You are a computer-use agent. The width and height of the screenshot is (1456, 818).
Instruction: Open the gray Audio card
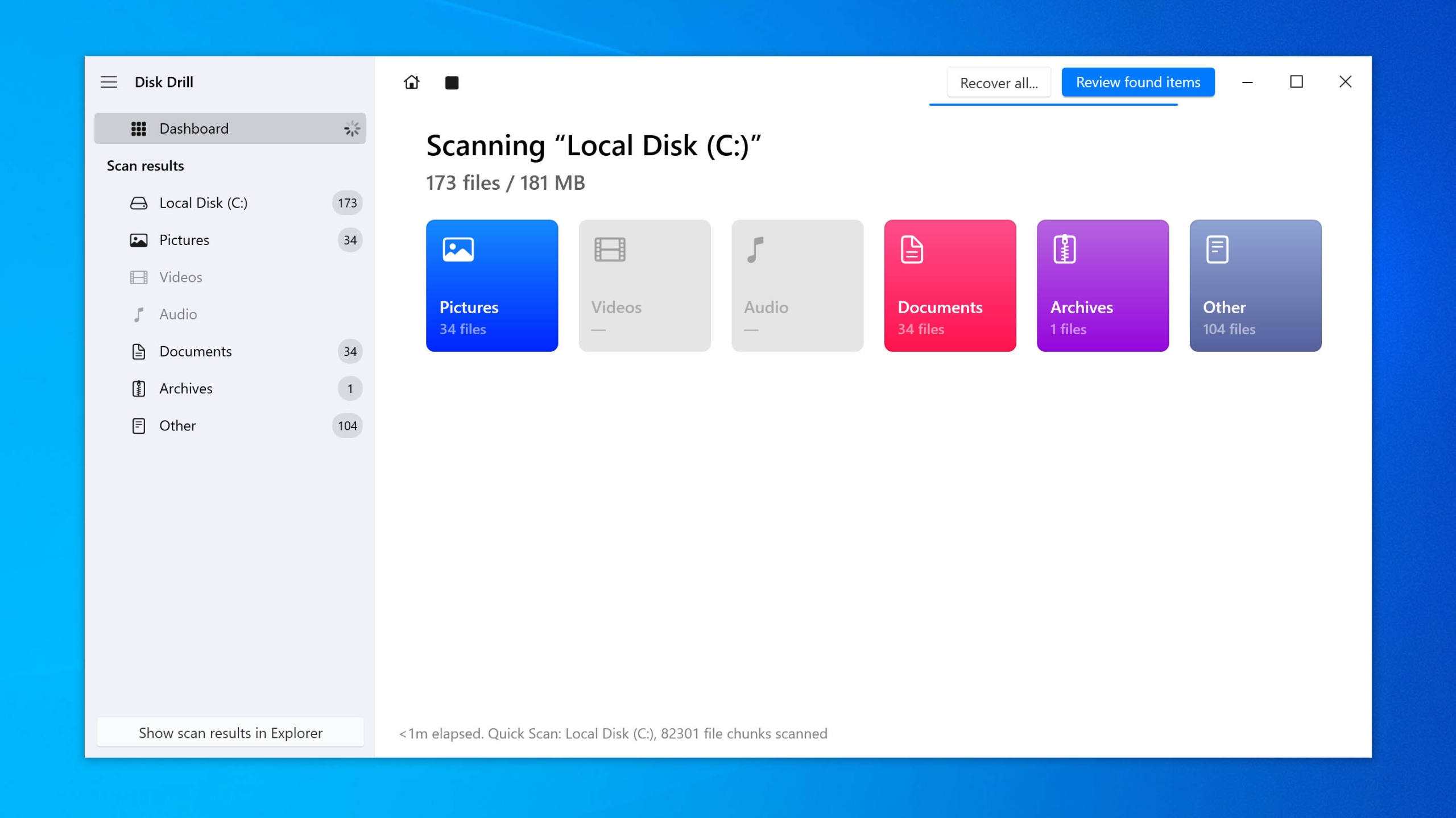797,285
